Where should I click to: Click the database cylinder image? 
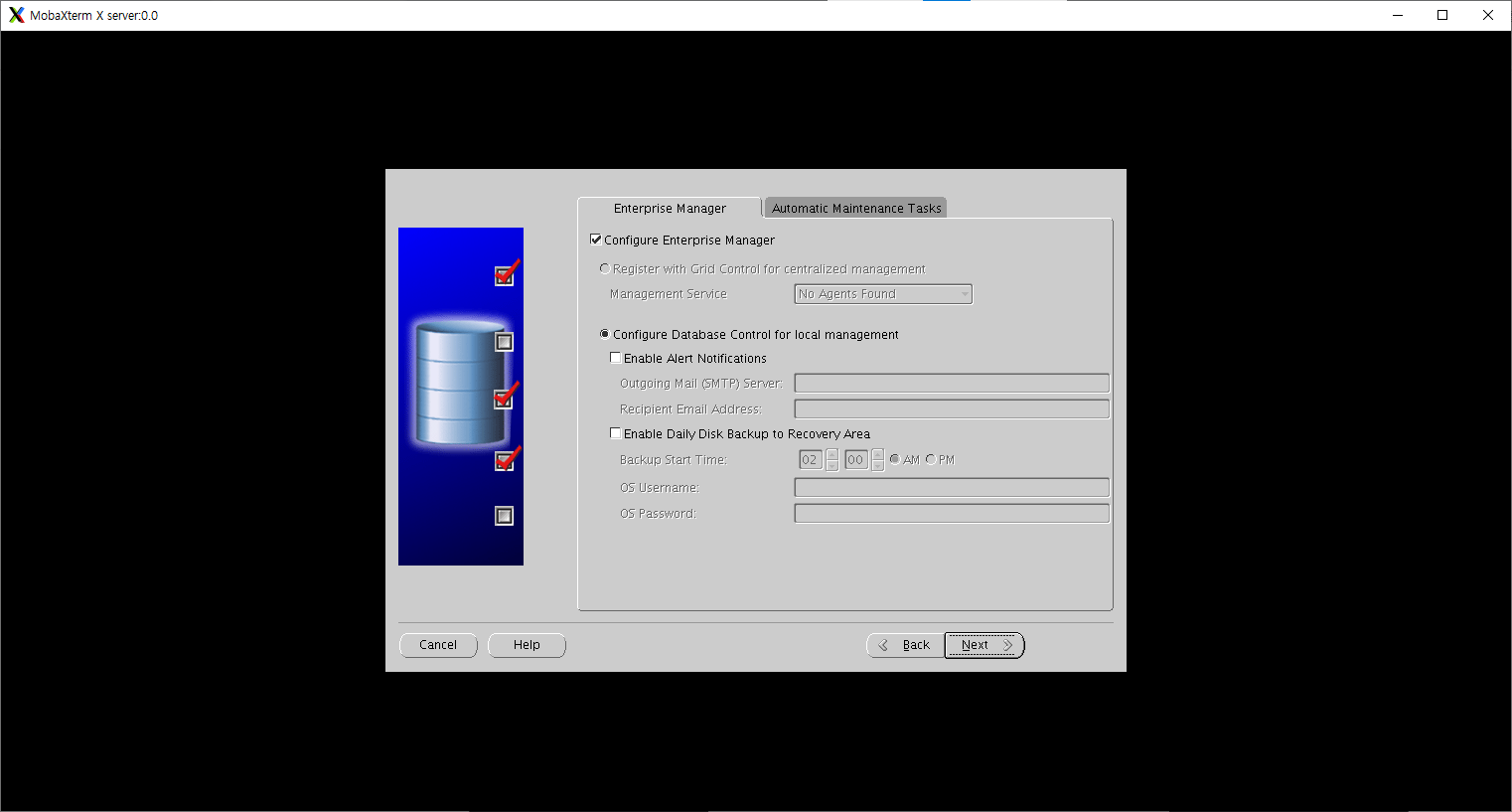[x=459, y=384]
